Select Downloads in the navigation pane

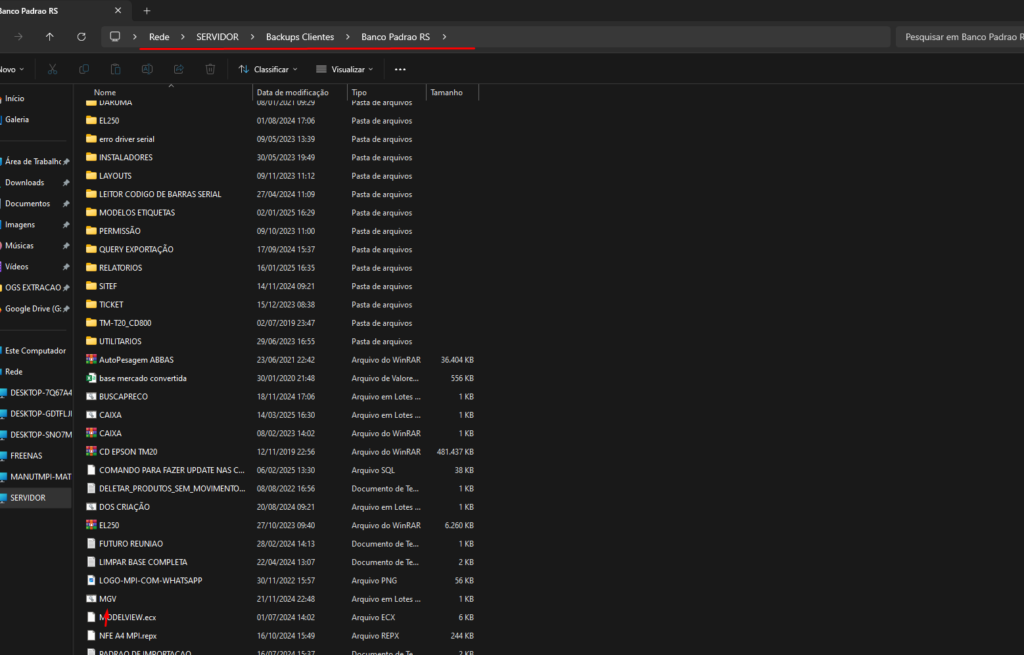coord(25,183)
